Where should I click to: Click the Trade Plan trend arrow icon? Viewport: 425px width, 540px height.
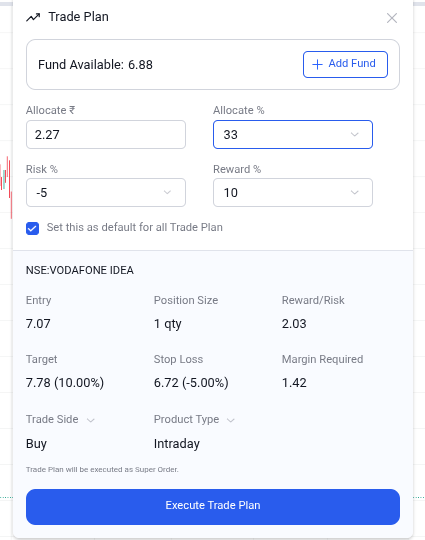pyautogui.click(x=33, y=17)
